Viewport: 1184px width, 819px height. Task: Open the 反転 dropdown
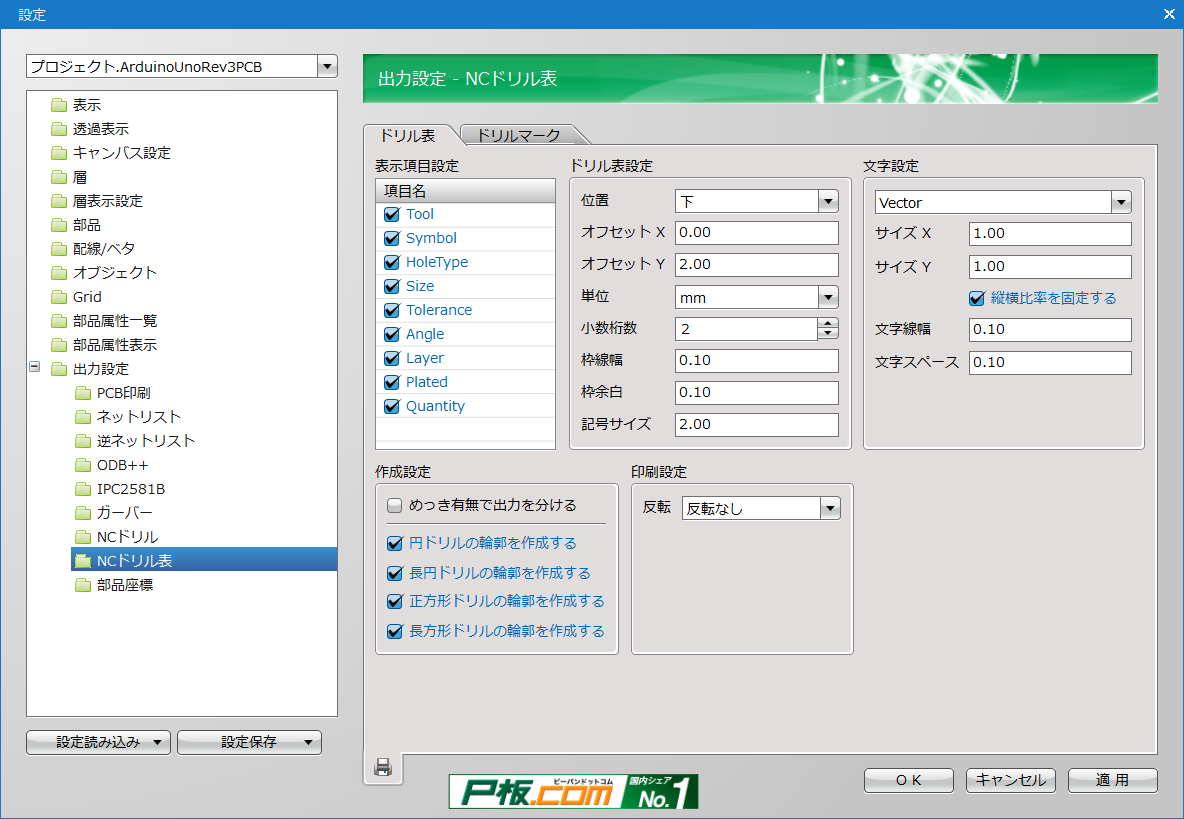tap(829, 509)
